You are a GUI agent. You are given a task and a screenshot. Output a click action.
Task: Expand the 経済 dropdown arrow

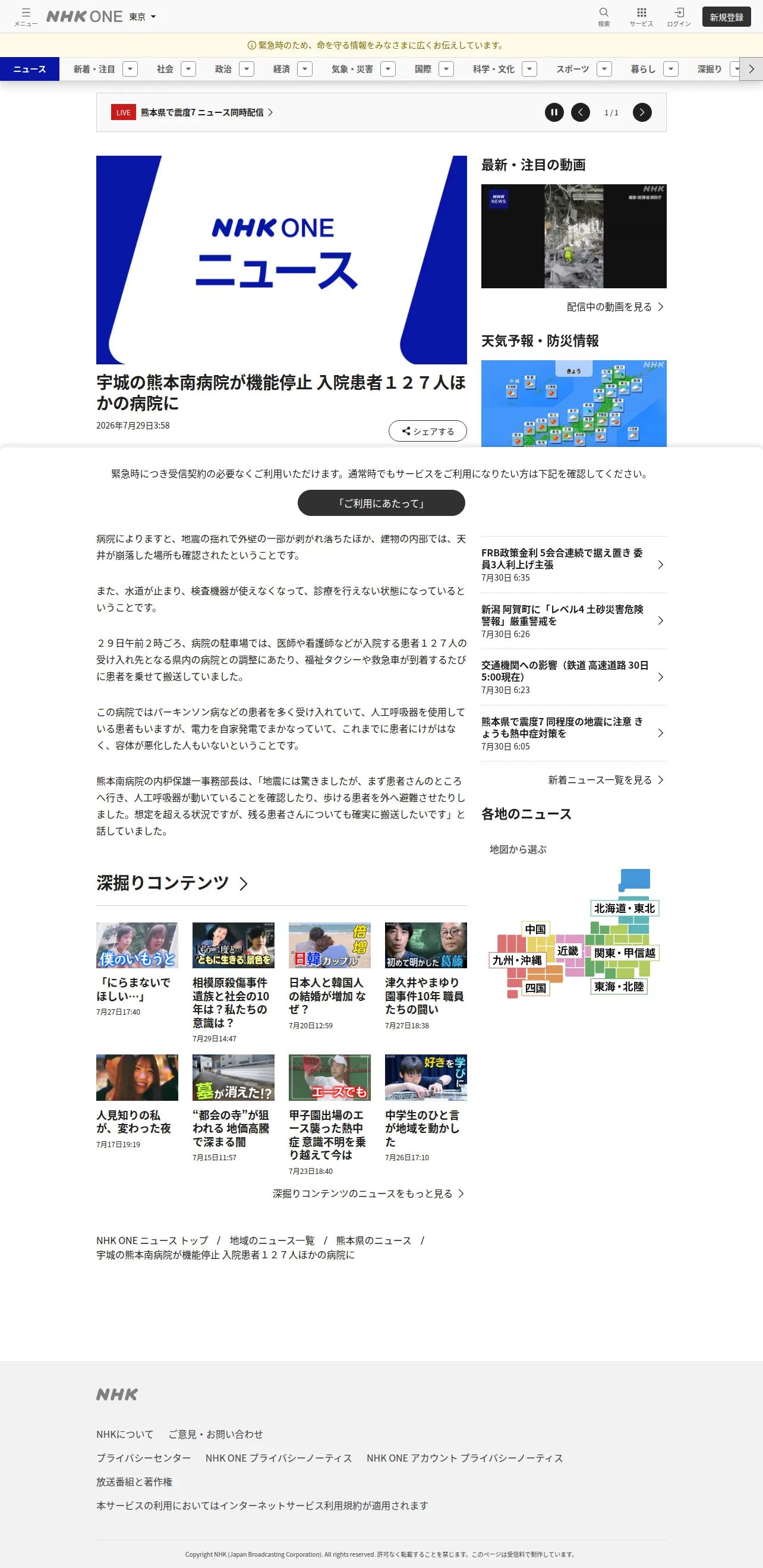coord(305,69)
